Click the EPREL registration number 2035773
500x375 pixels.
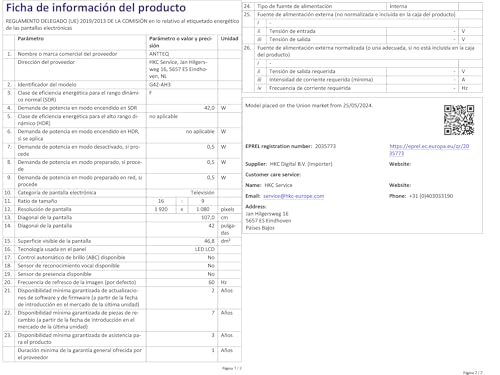point(325,146)
